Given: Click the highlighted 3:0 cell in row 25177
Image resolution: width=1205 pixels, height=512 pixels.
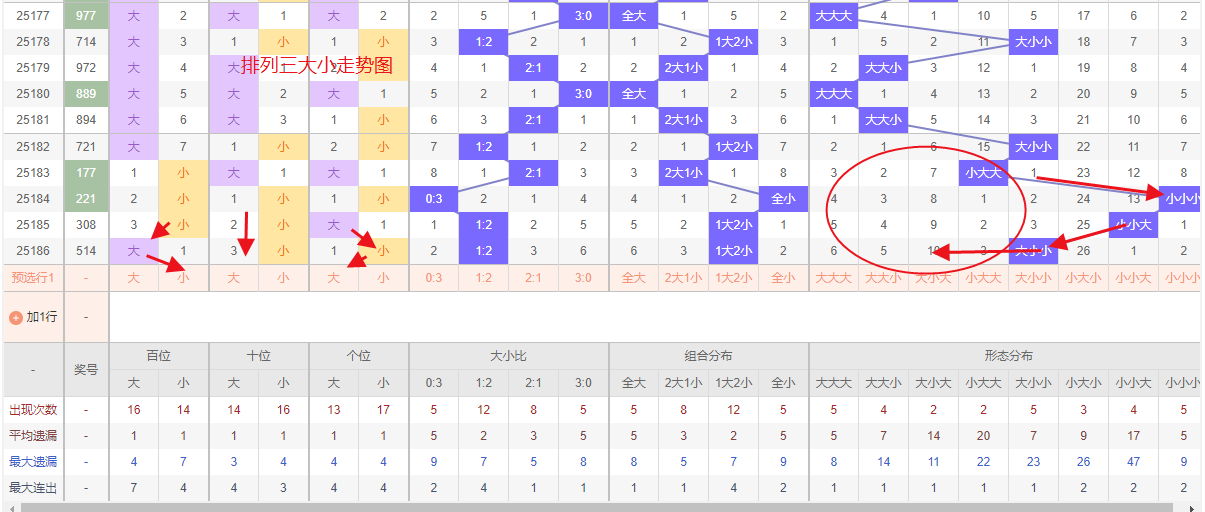Looking at the screenshot, I should 584,16.
